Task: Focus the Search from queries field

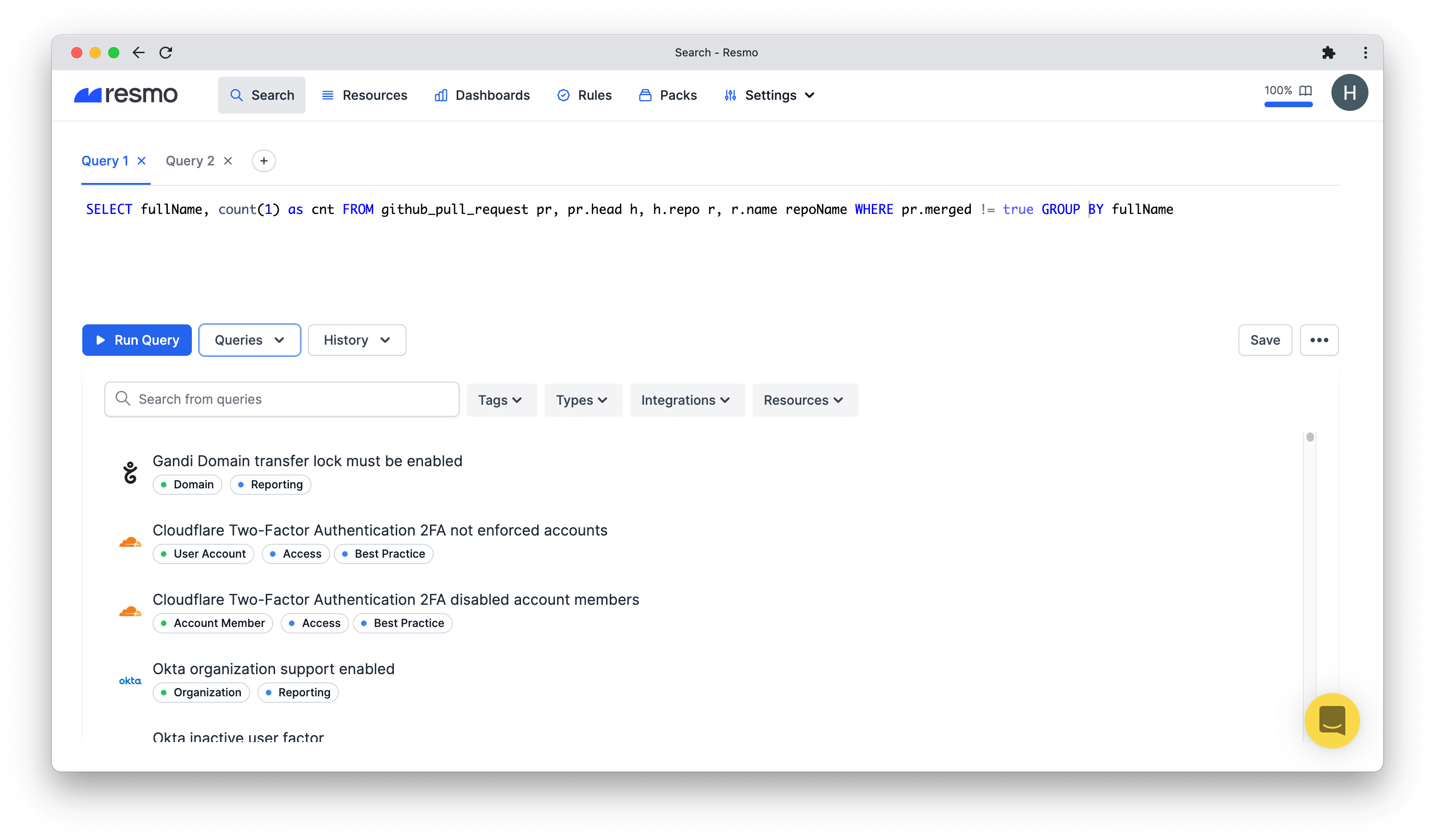Action: (282, 400)
